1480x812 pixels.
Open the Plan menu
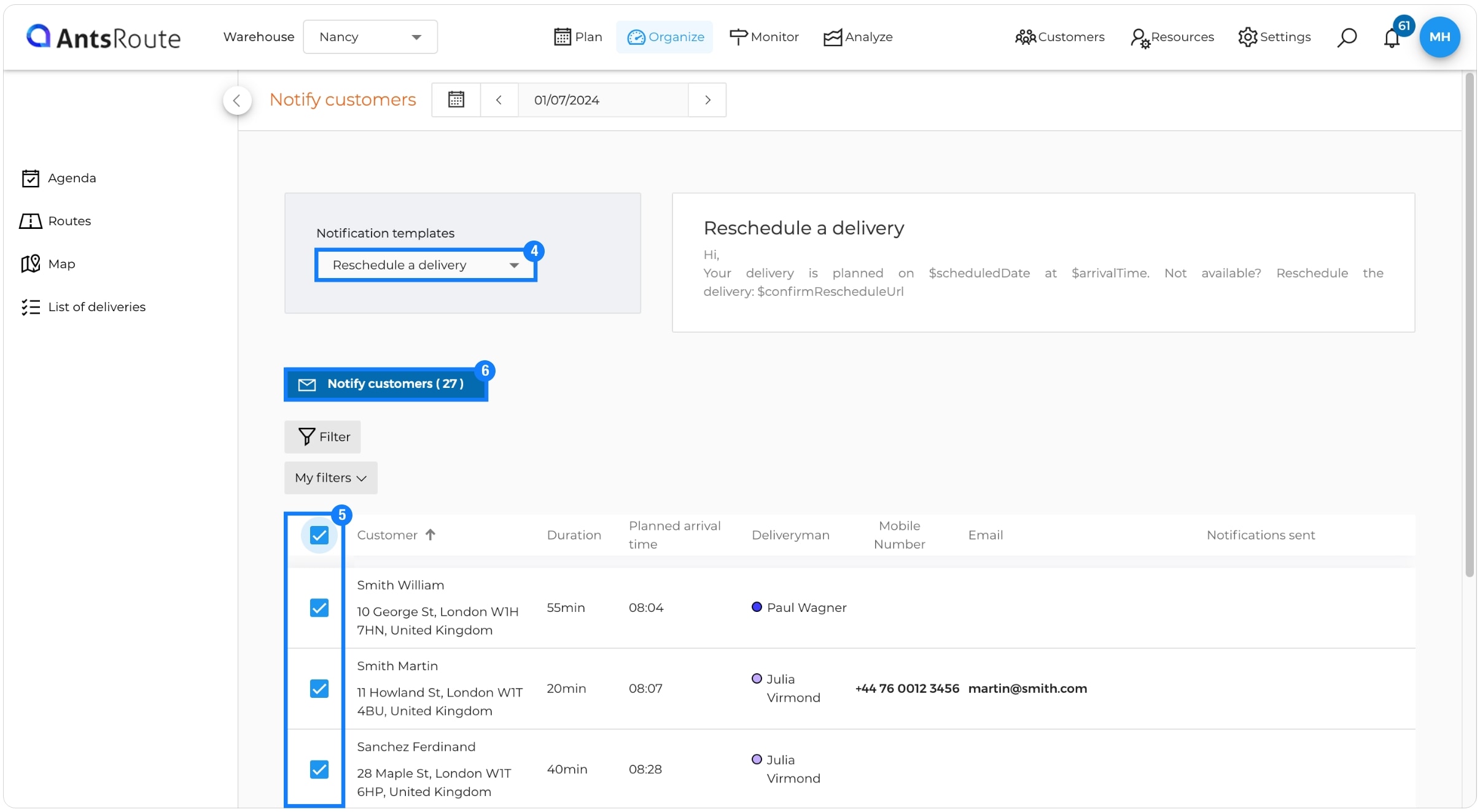click(578, 37)
